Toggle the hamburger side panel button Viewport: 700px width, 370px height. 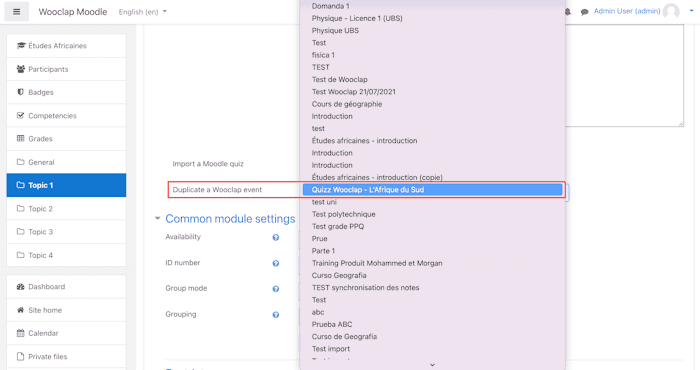click(x=17, y=12)
